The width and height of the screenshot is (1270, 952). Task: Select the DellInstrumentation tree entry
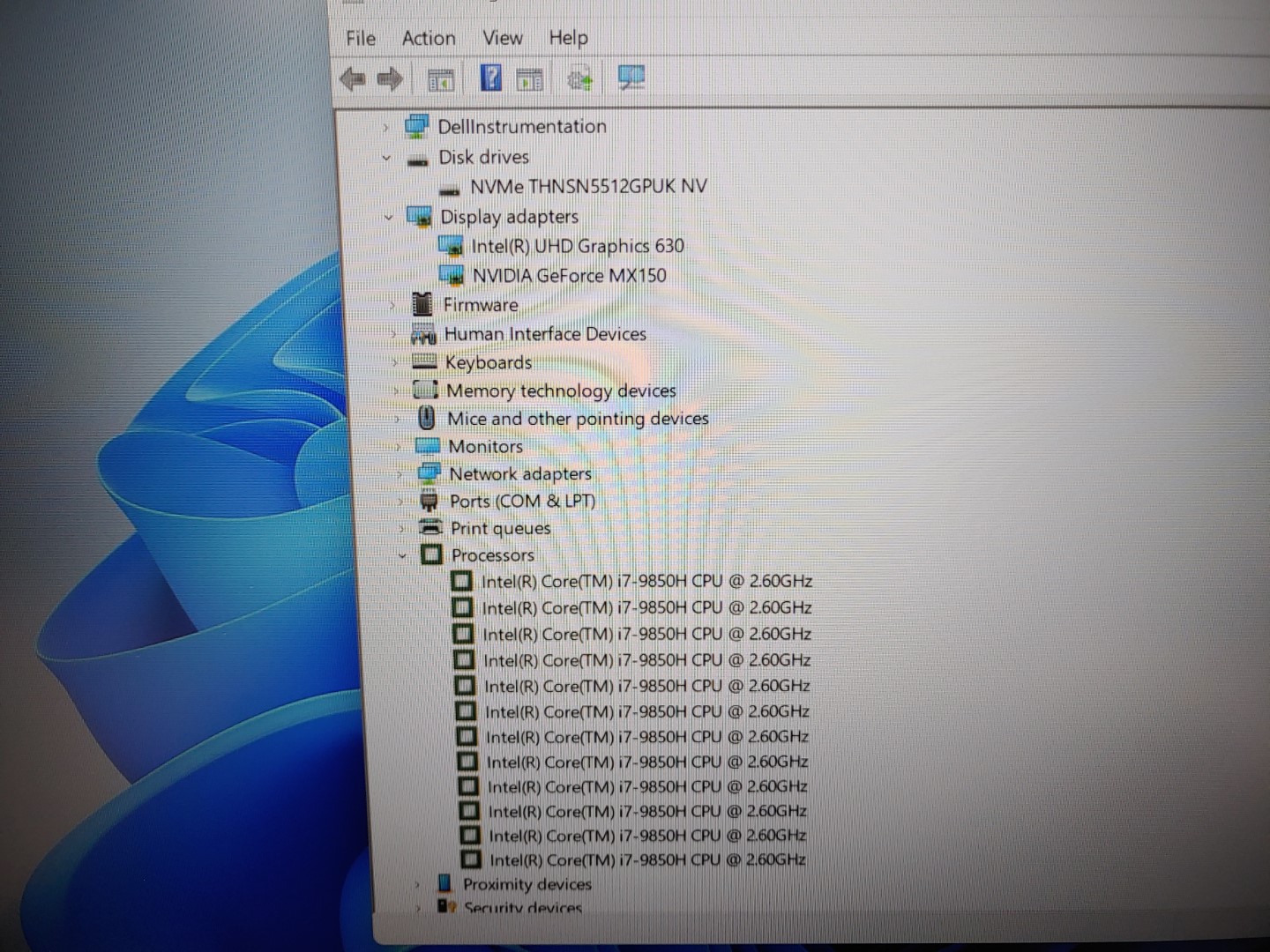point(522,127)
